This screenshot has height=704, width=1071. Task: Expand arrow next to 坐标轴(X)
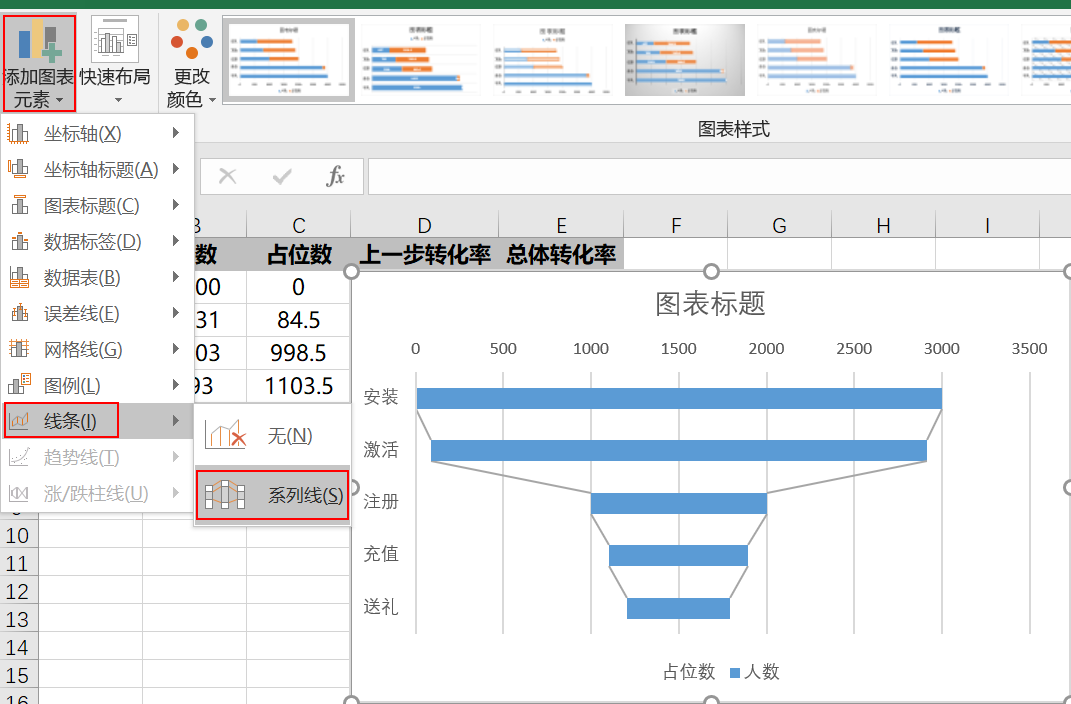(x=176, y=132)
